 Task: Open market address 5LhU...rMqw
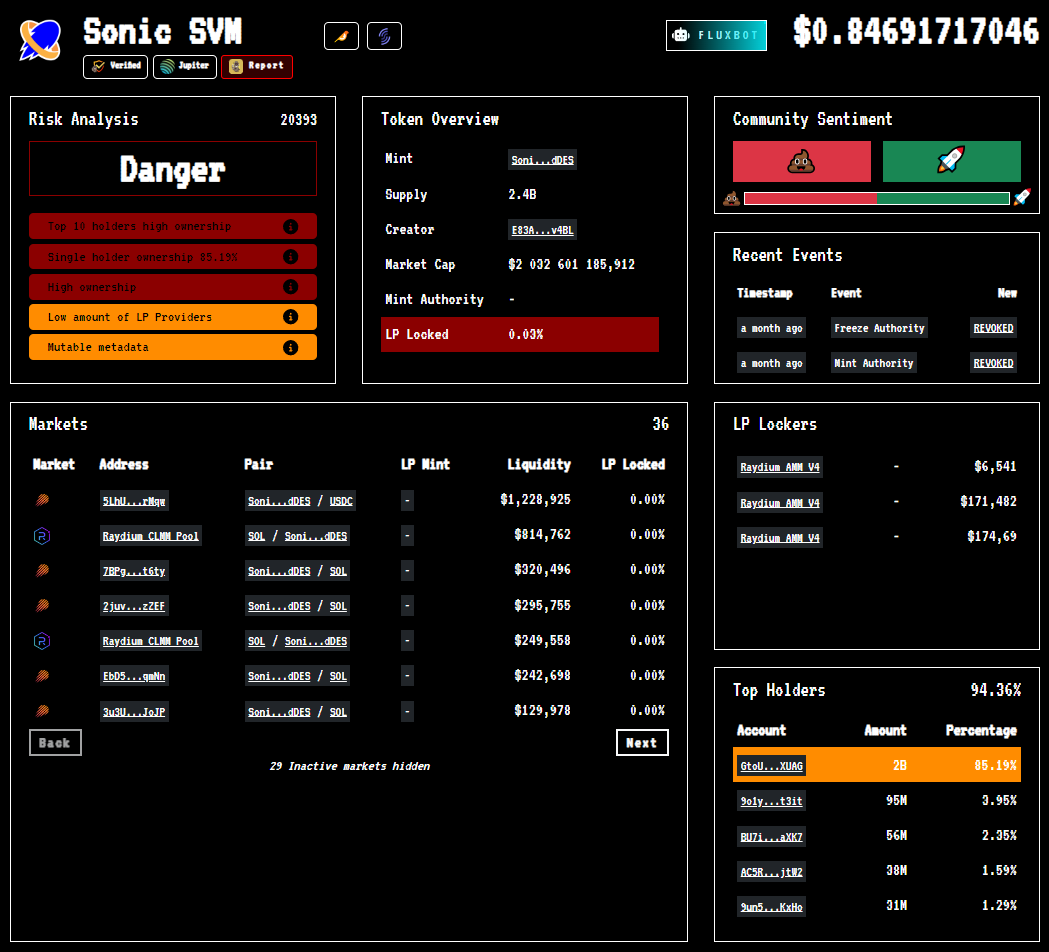pos(134,501)
